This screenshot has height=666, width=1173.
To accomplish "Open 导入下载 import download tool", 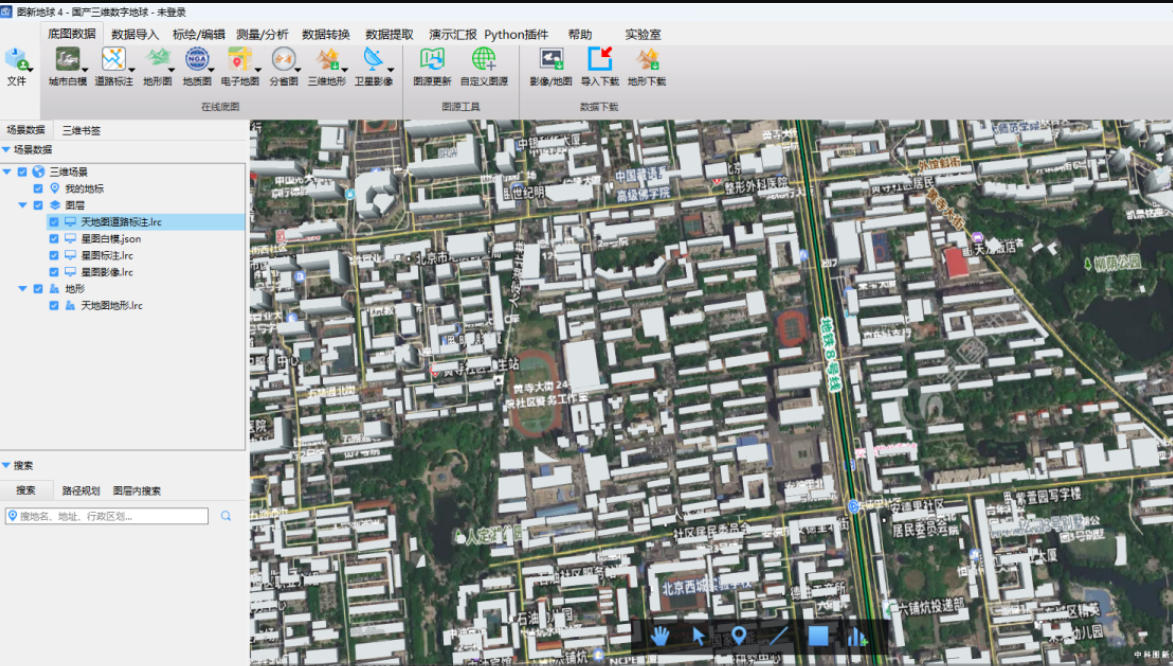I will coord(600,60).
